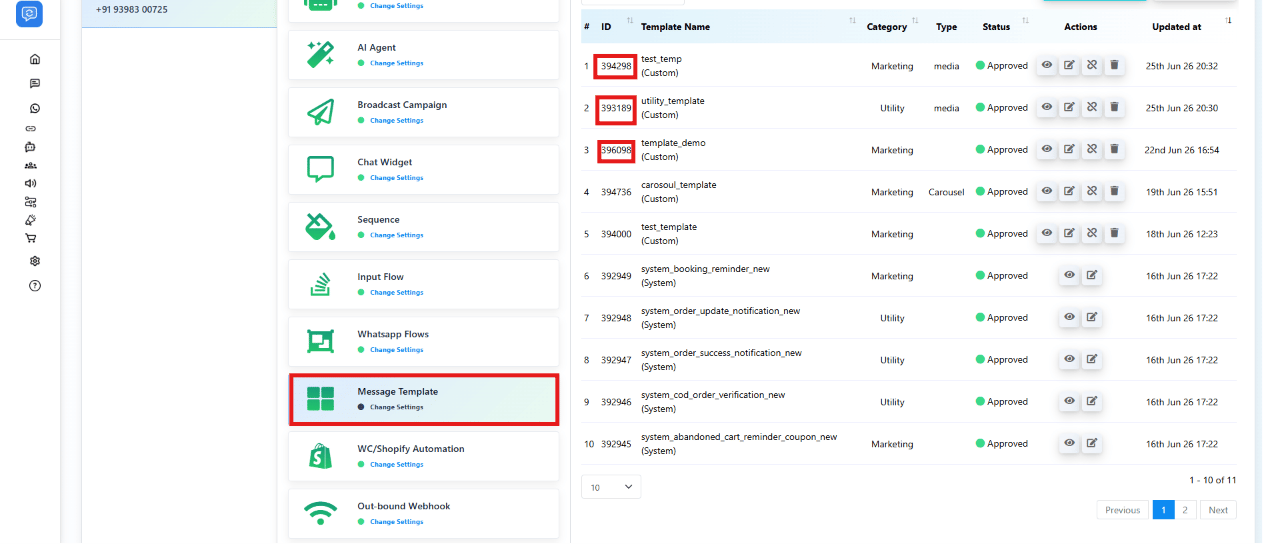Open the chat message icon in sidebar
Screen dimensions: 1263x544
[35, 83]
